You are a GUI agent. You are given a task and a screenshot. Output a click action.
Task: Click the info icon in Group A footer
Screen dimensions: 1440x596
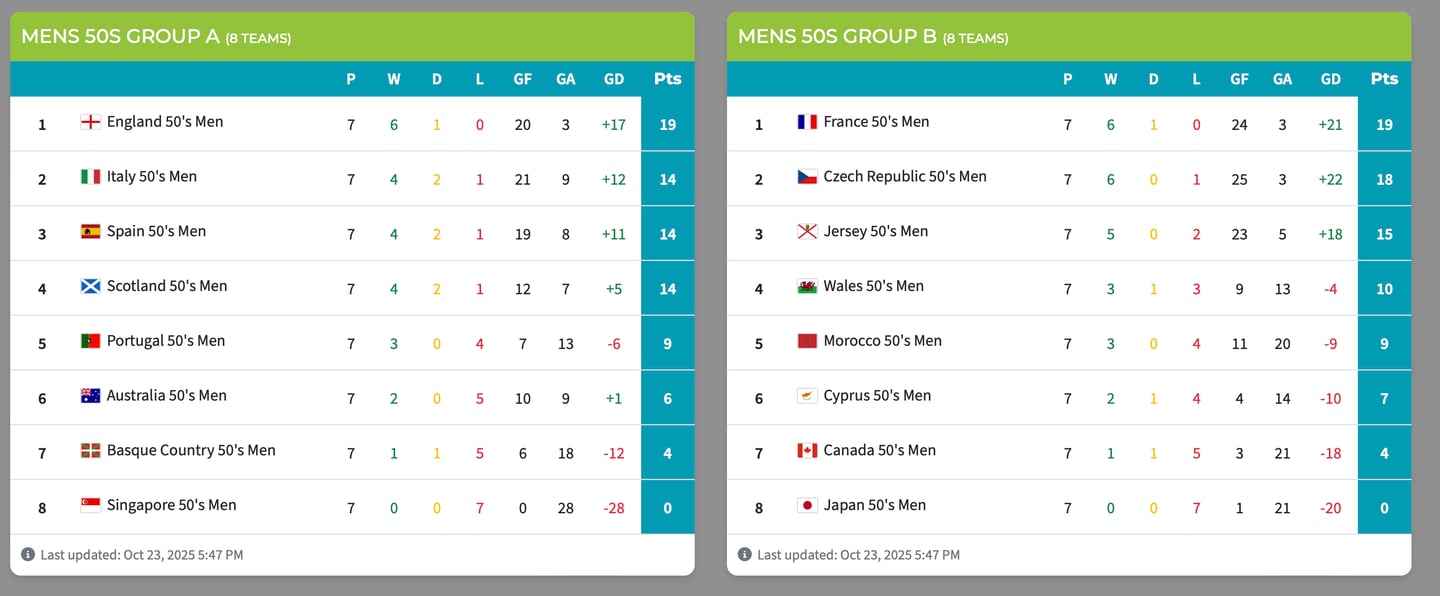click(x=28, y=554)
